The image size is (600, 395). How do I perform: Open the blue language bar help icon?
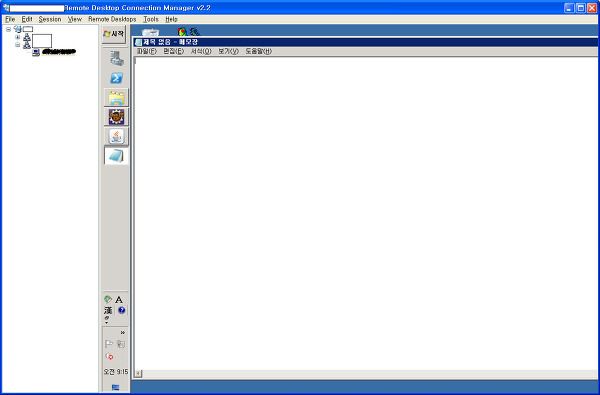tap(122, 310)
